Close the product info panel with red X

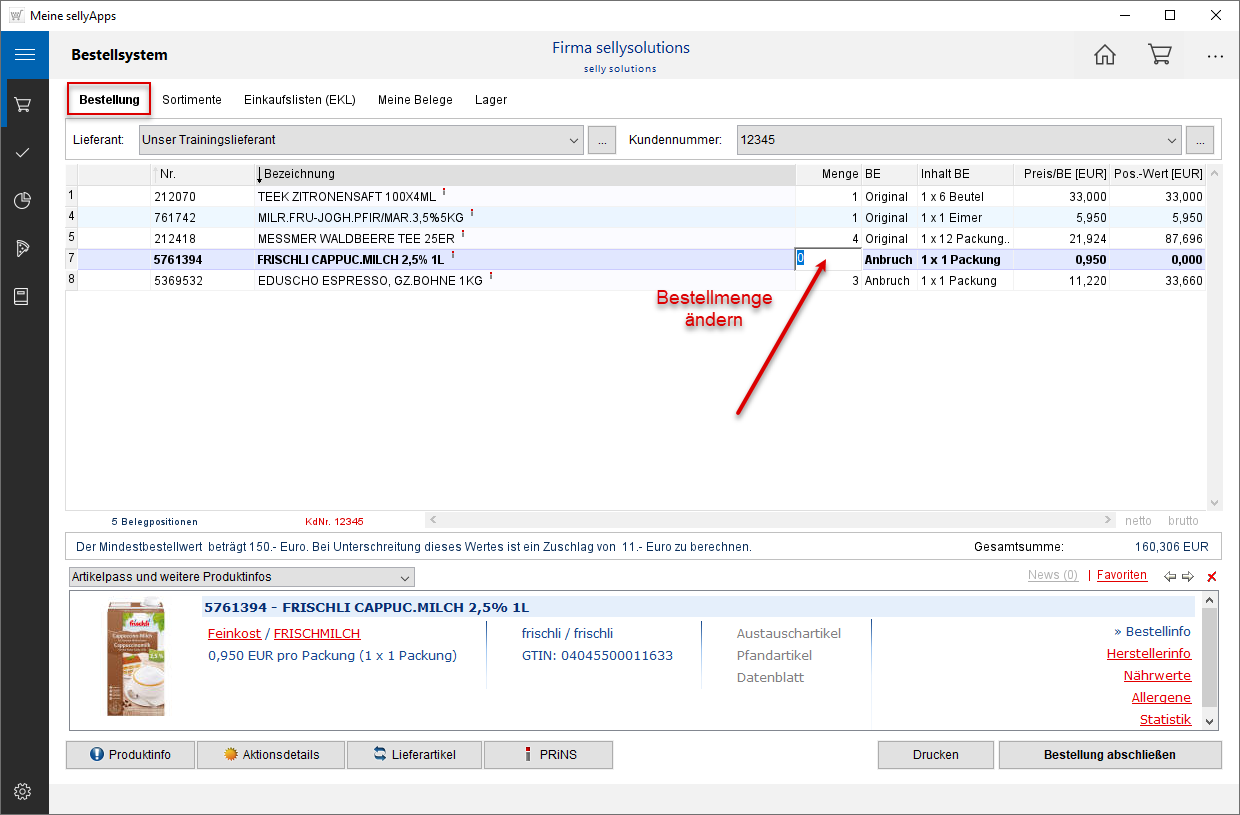pyautogui.click(x=1212, y=577)
